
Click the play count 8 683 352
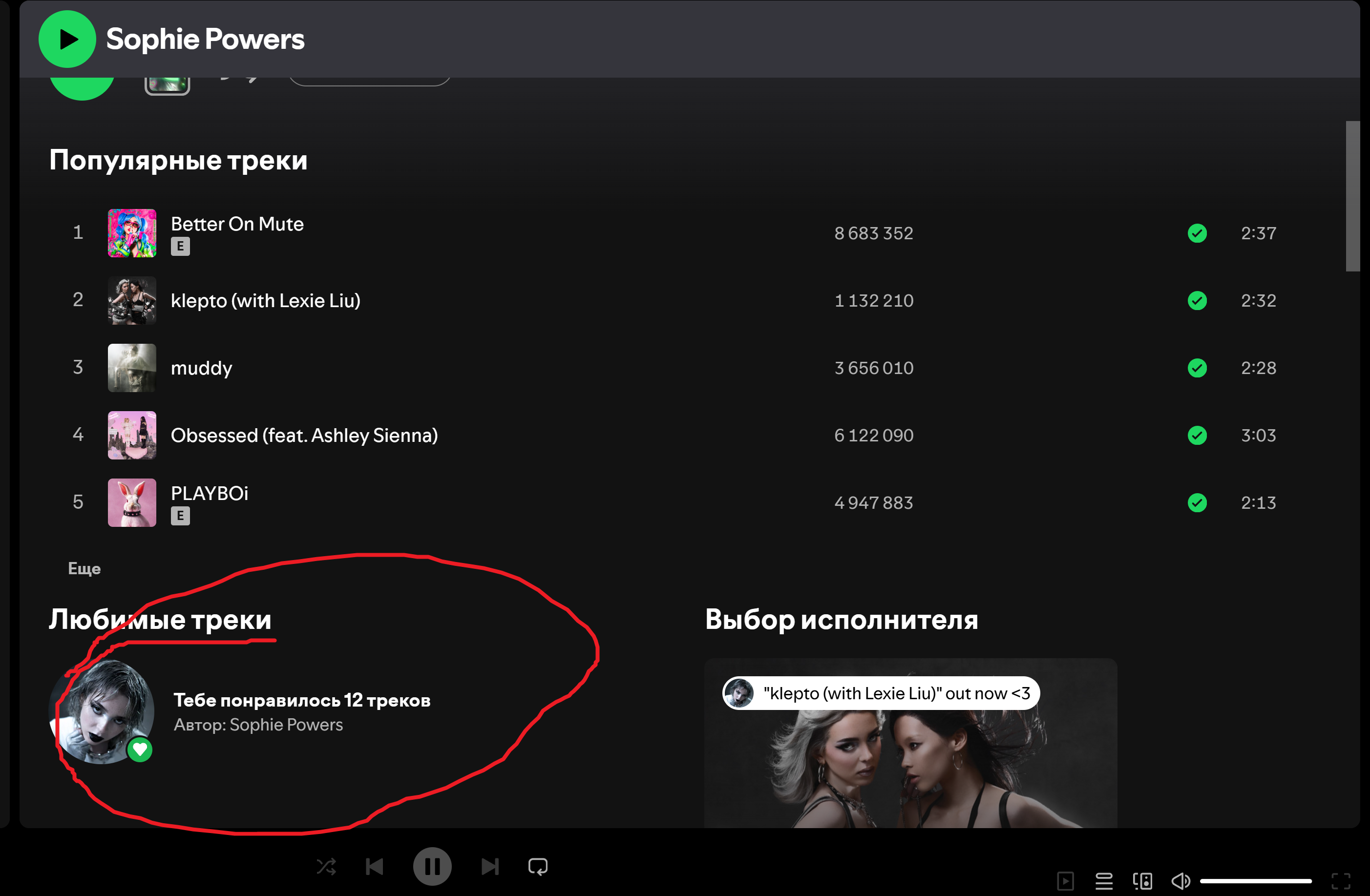pyautogui.click(x=874, y=233)
